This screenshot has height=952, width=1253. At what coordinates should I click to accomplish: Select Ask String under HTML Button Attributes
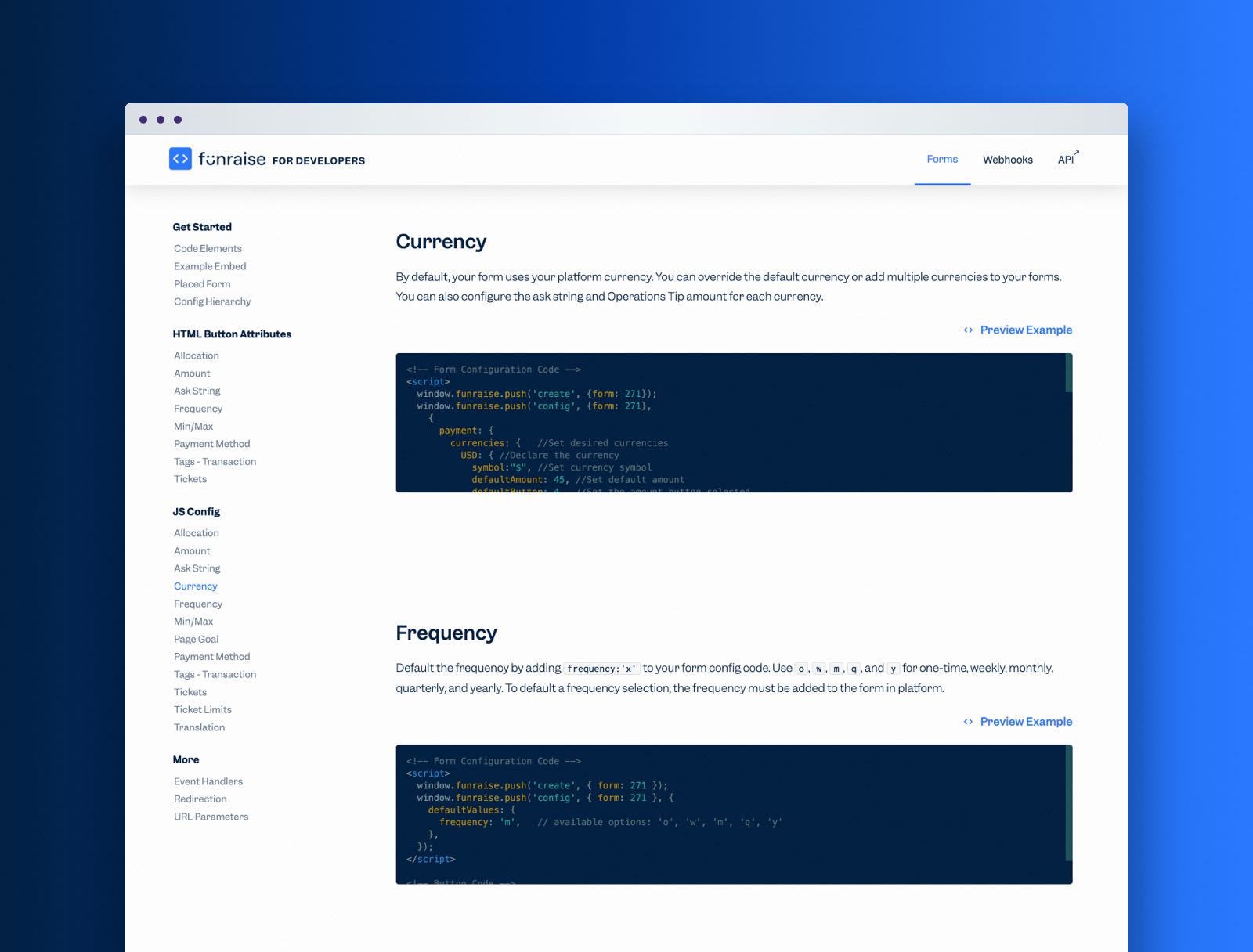pos(197,391)
